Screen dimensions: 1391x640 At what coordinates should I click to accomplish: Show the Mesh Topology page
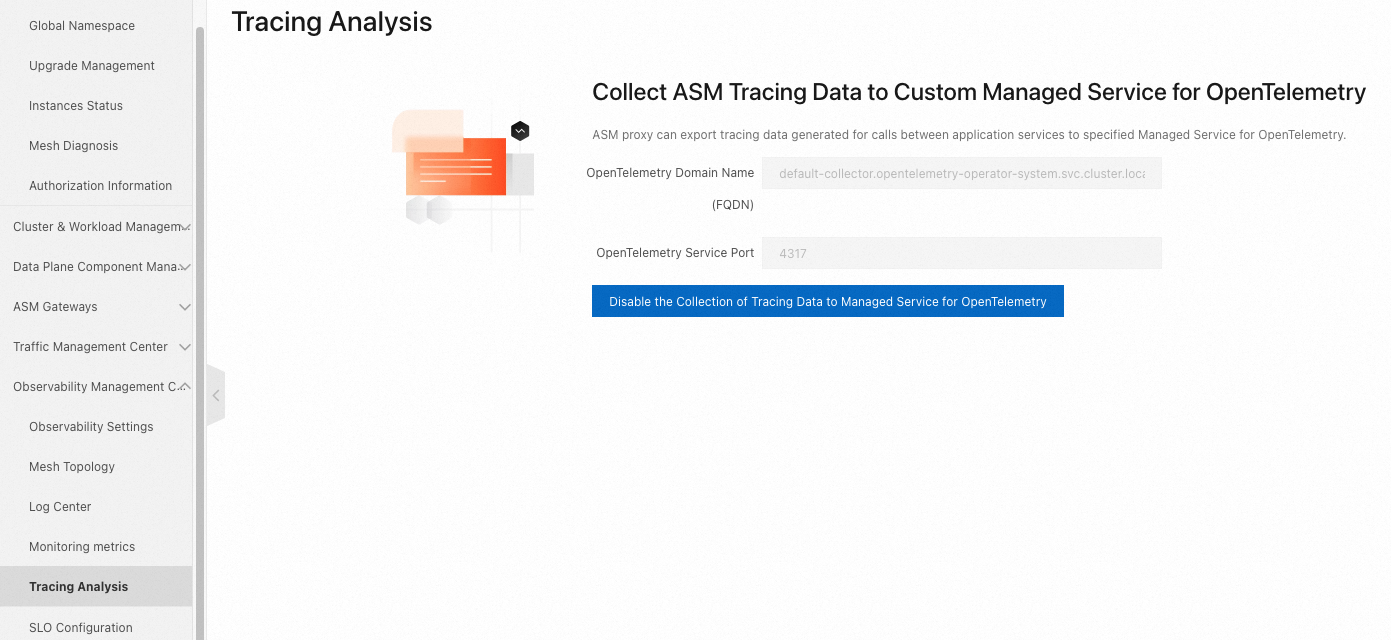click(x=72, y=467)
